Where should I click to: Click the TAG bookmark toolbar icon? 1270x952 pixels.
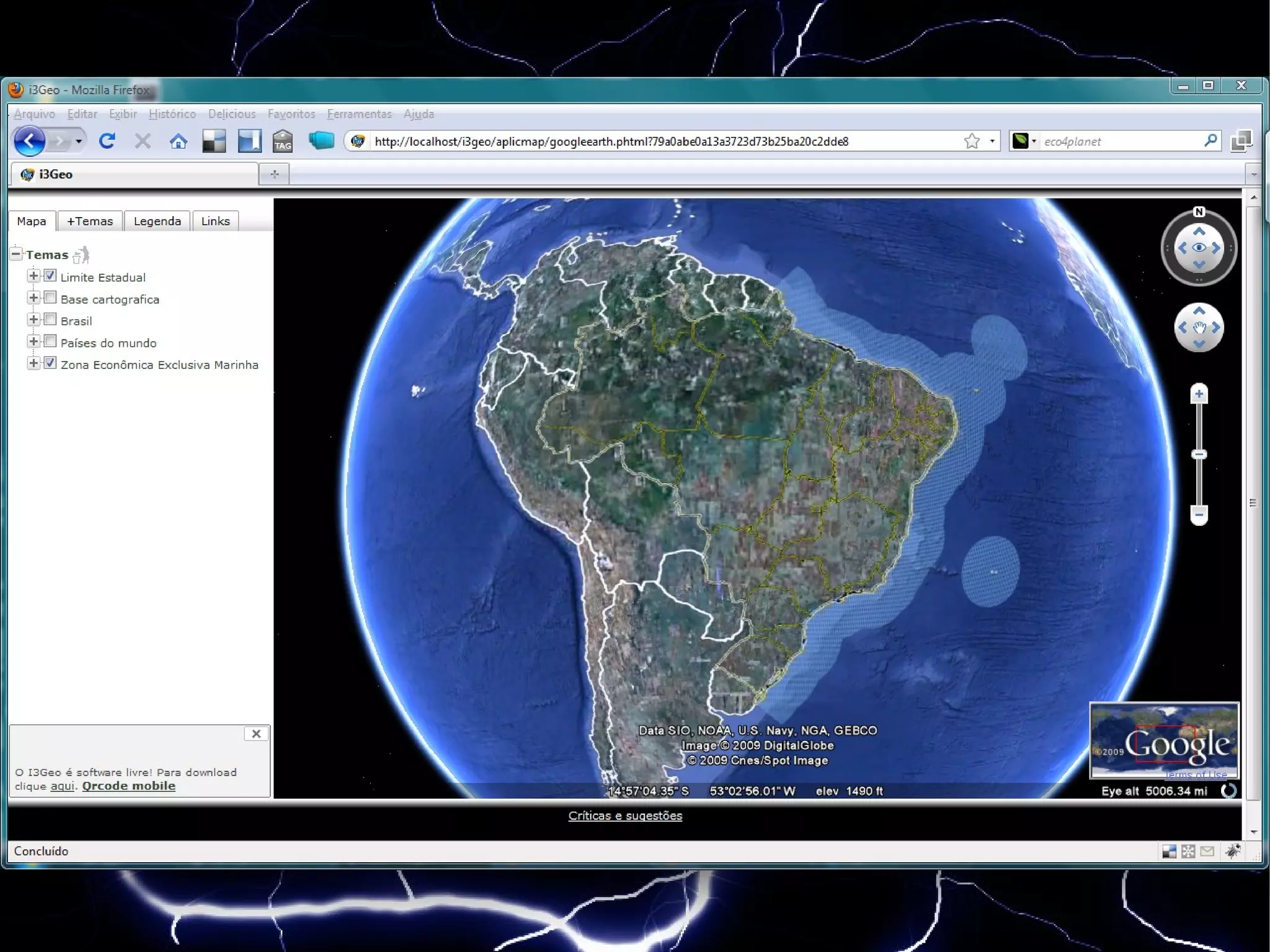[x=283, y=141]
